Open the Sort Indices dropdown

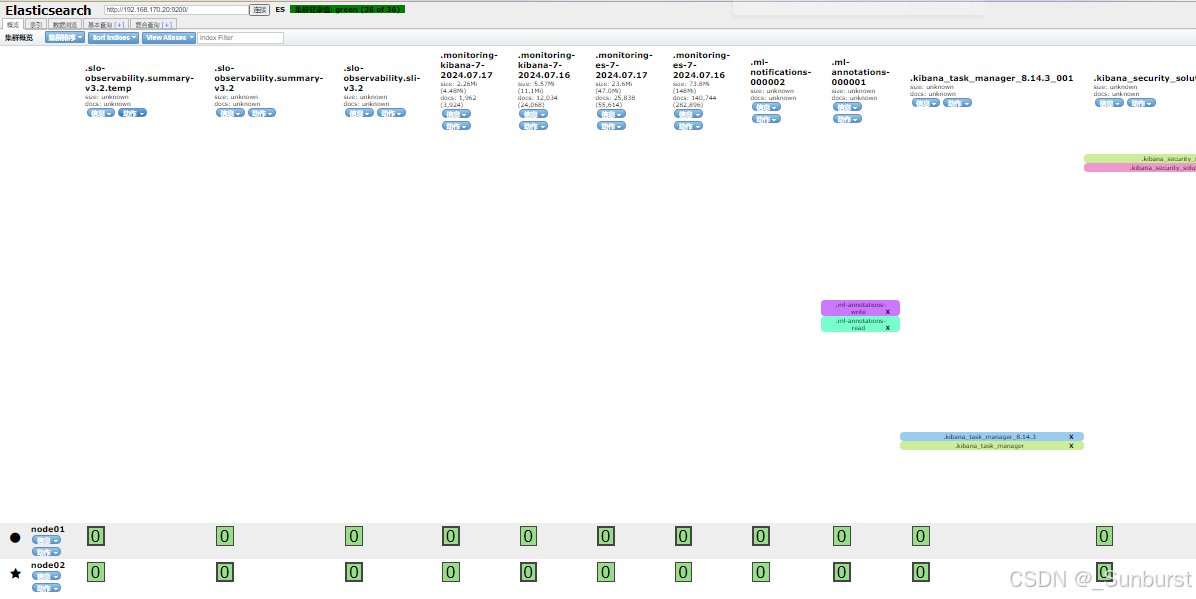pyautogui.click(x=114, y=37)
